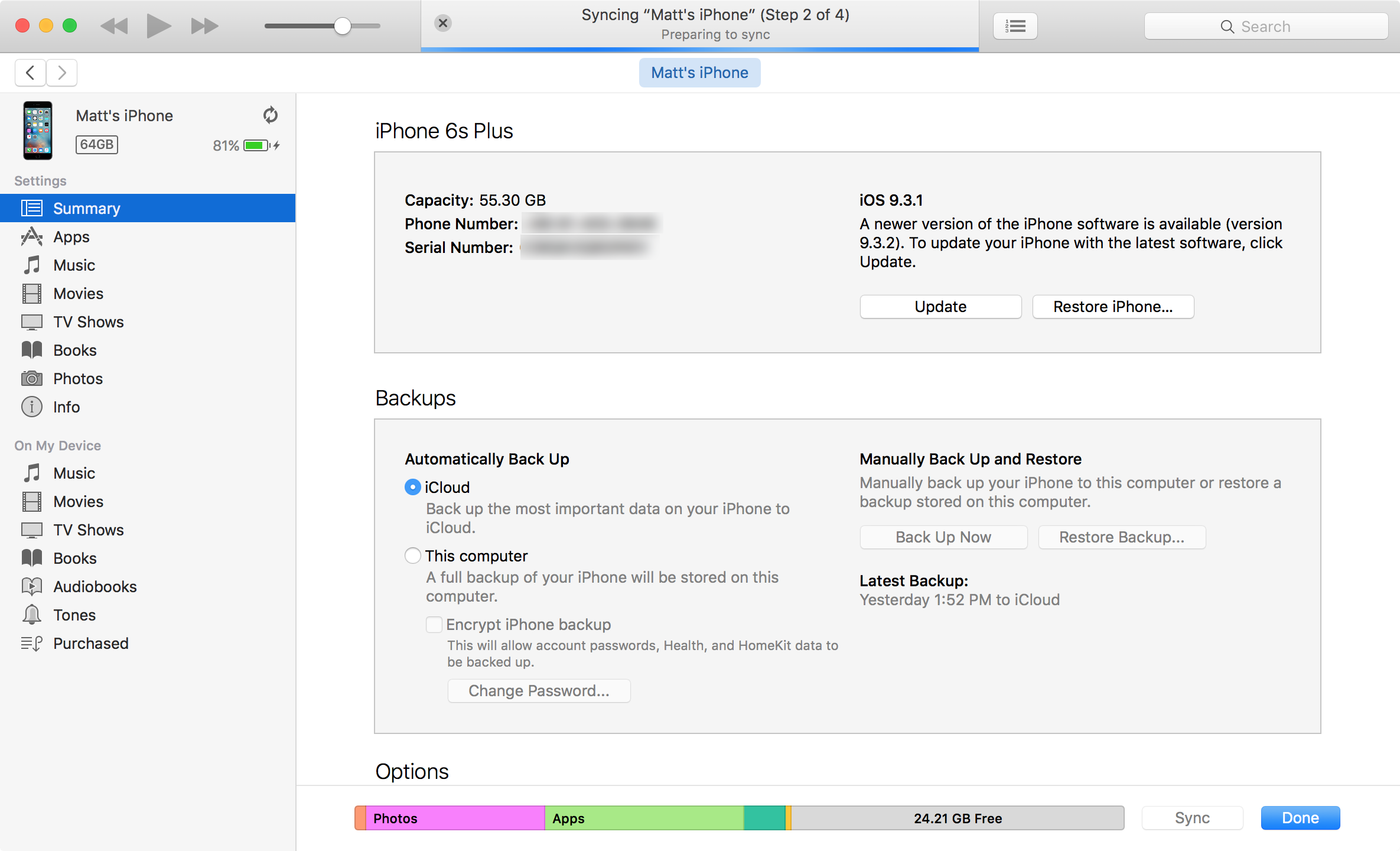This screenshot has height=851, width=1400.
Task: Cancel sync with the X button
Action: point(443,23)
